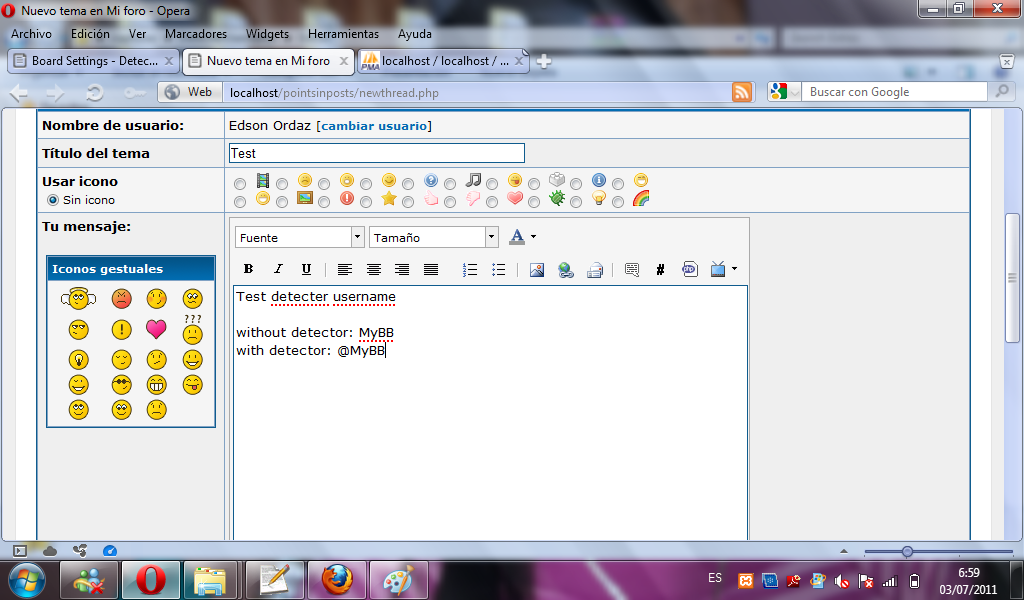Insert the pink heart smiley
Screen dimensions: 1024x600
coord(156,329)
